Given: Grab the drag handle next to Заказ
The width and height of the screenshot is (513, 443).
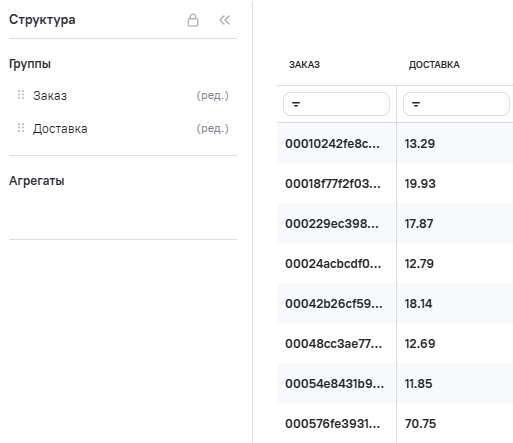Looking at the screenshot, I should [x=21, y=95].
